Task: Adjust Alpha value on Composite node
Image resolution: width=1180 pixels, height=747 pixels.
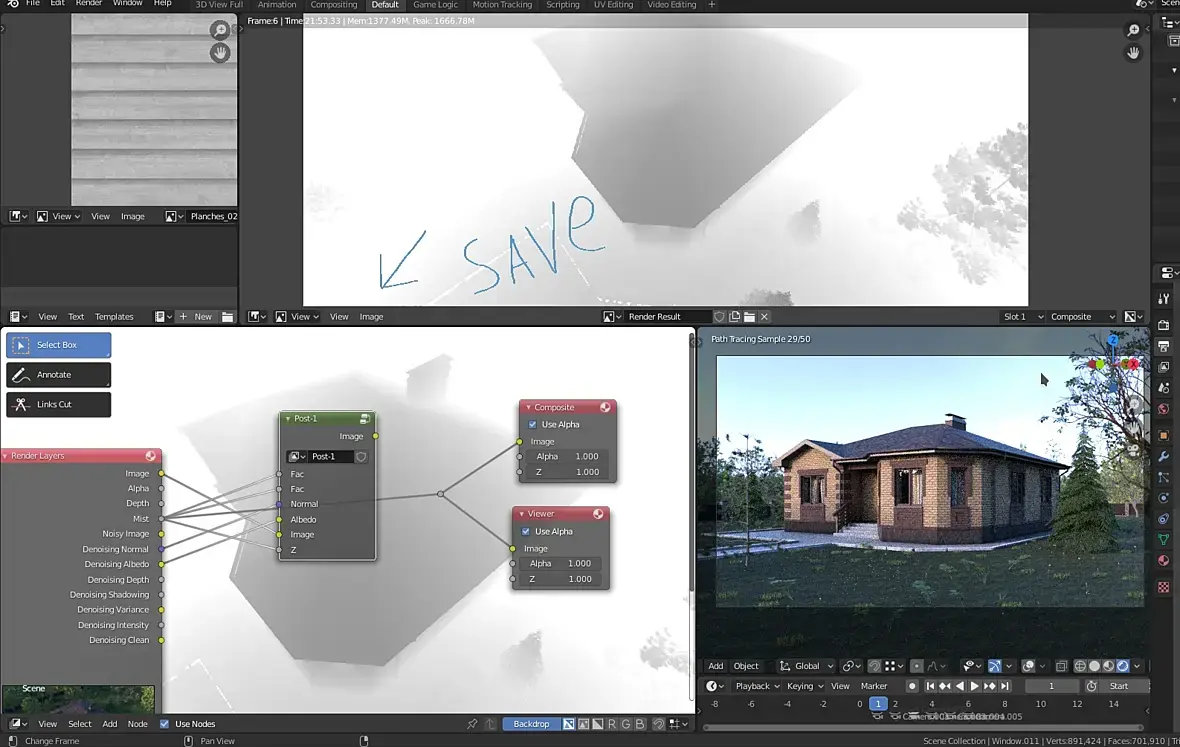Action: tap(567, 457)
